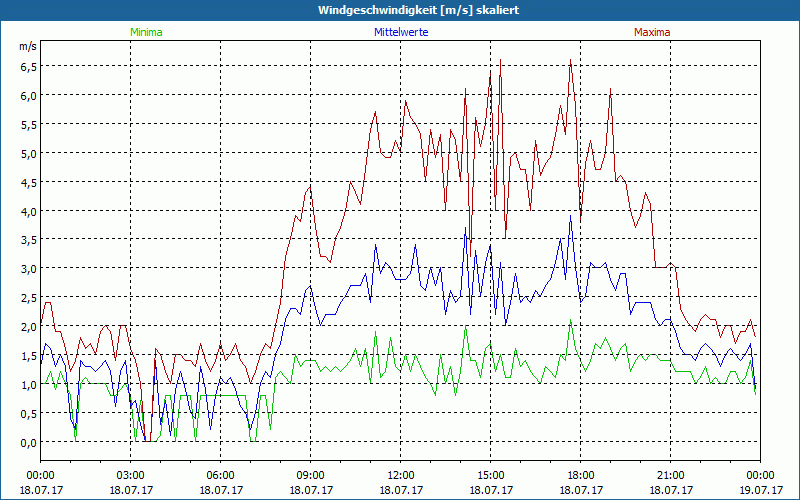
Task: Click the Windgeschwindigkeit [m/s] skaliert title
Action: coord(418,10)
